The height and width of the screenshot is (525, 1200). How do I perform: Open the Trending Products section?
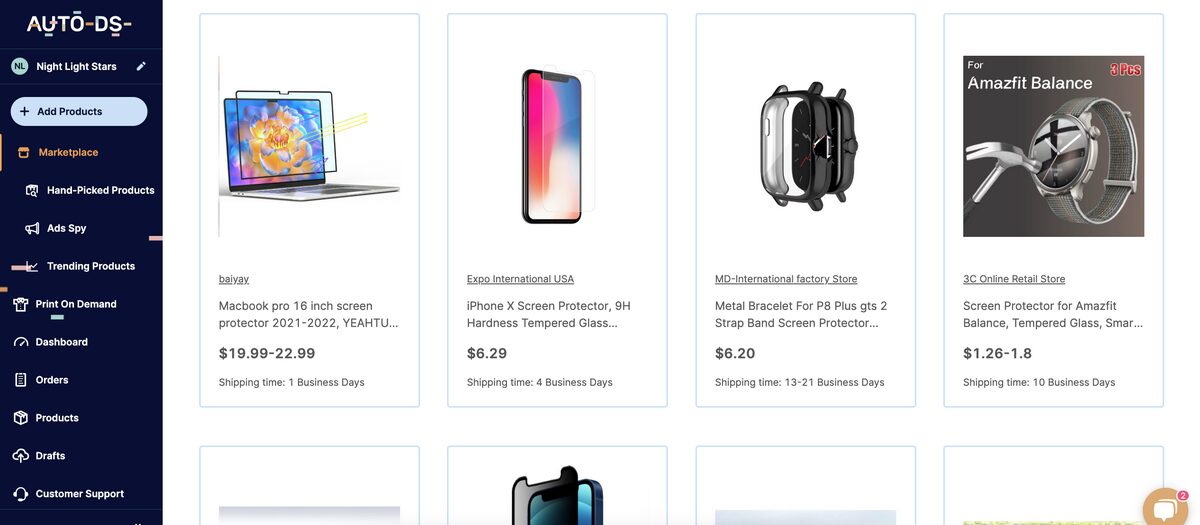tap(90, 266)
